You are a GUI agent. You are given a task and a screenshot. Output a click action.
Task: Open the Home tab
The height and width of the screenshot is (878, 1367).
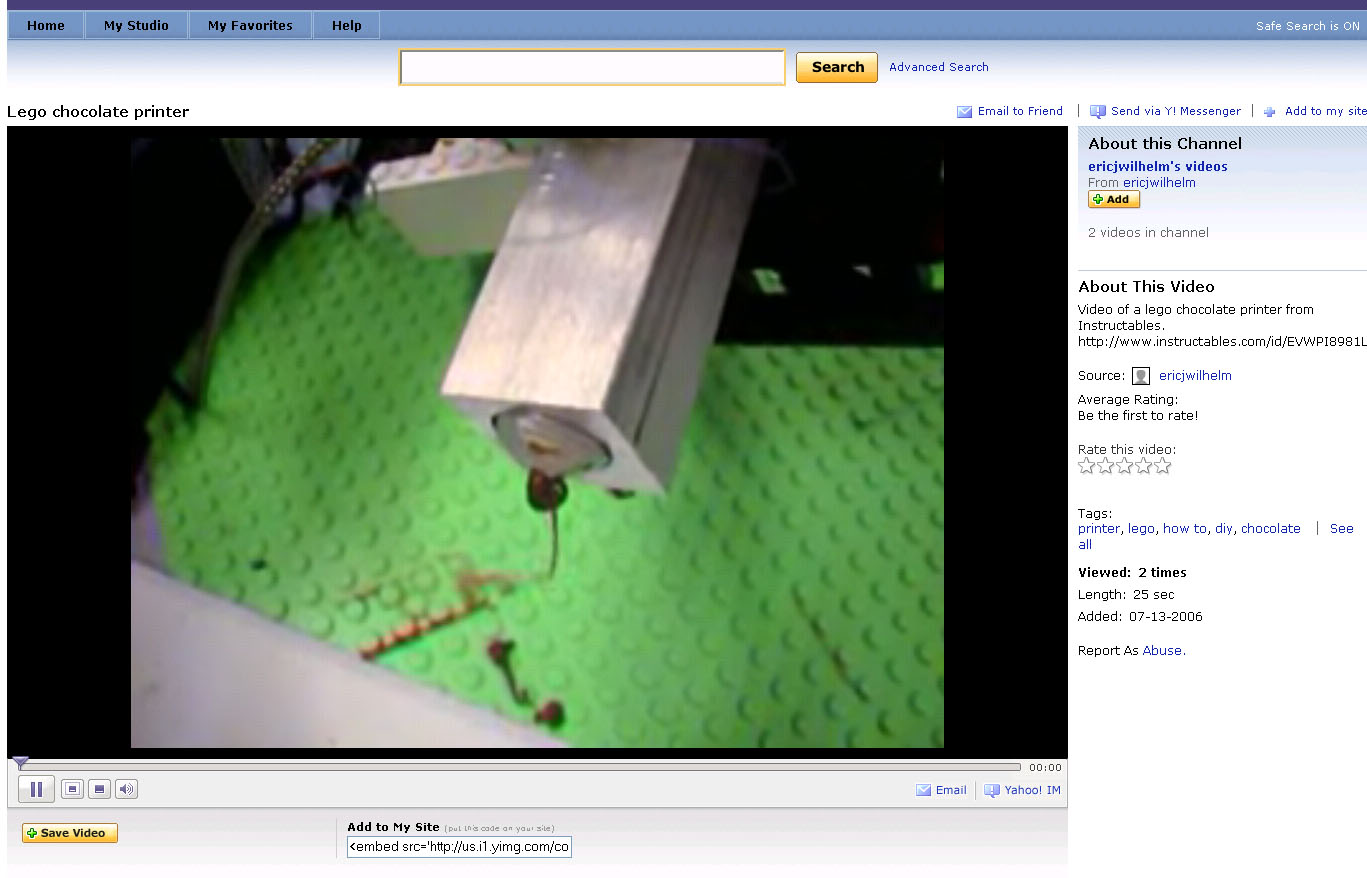(46, 26)
